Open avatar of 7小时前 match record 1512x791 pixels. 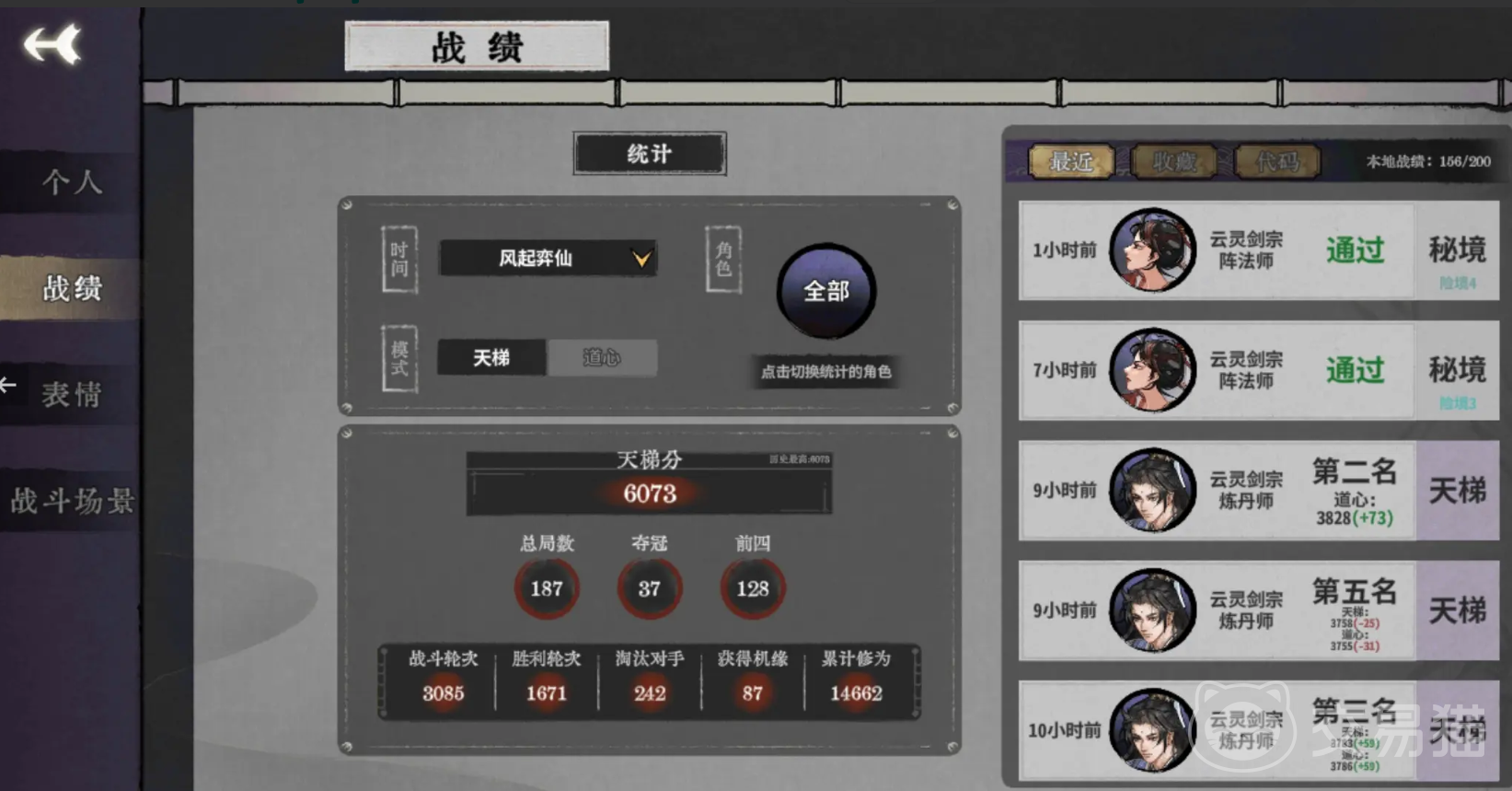tap(1151, 370)
